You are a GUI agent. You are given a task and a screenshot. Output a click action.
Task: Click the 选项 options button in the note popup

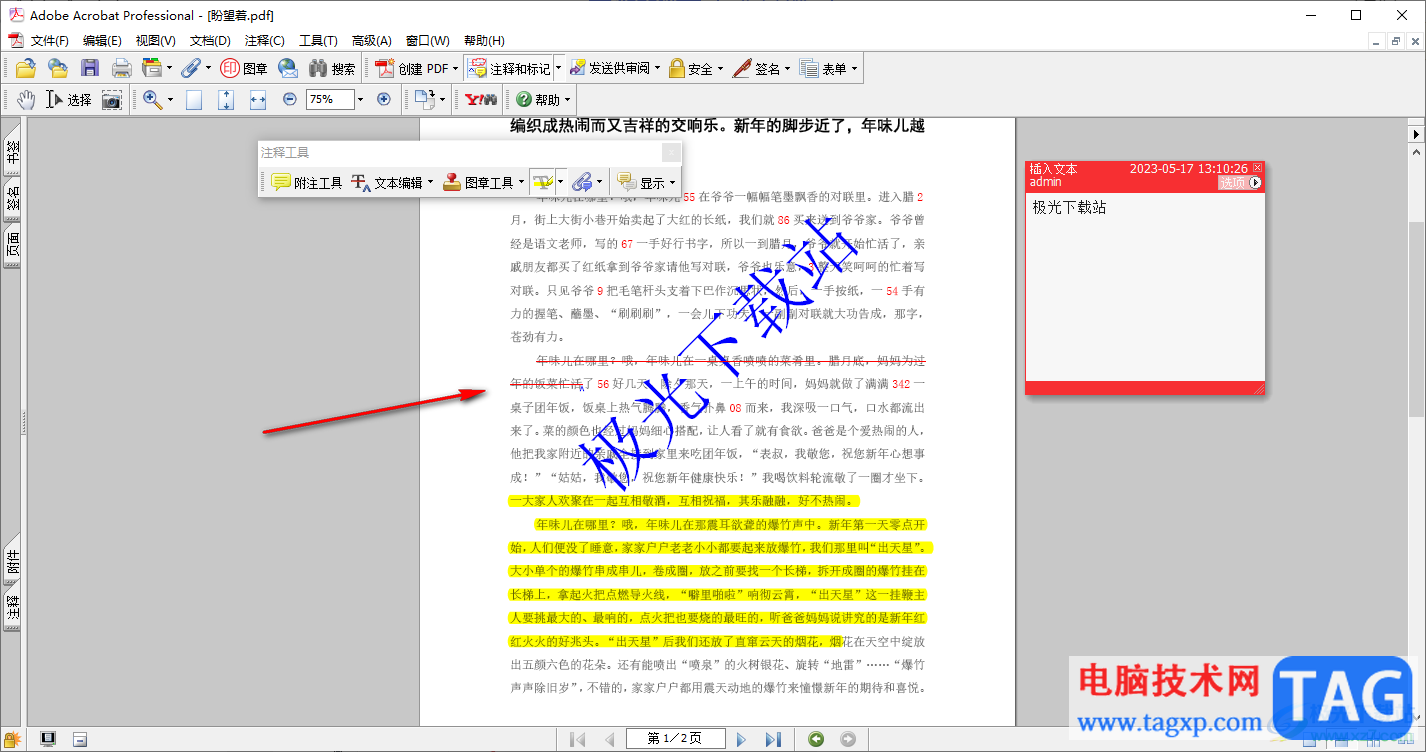[1240, 183]
